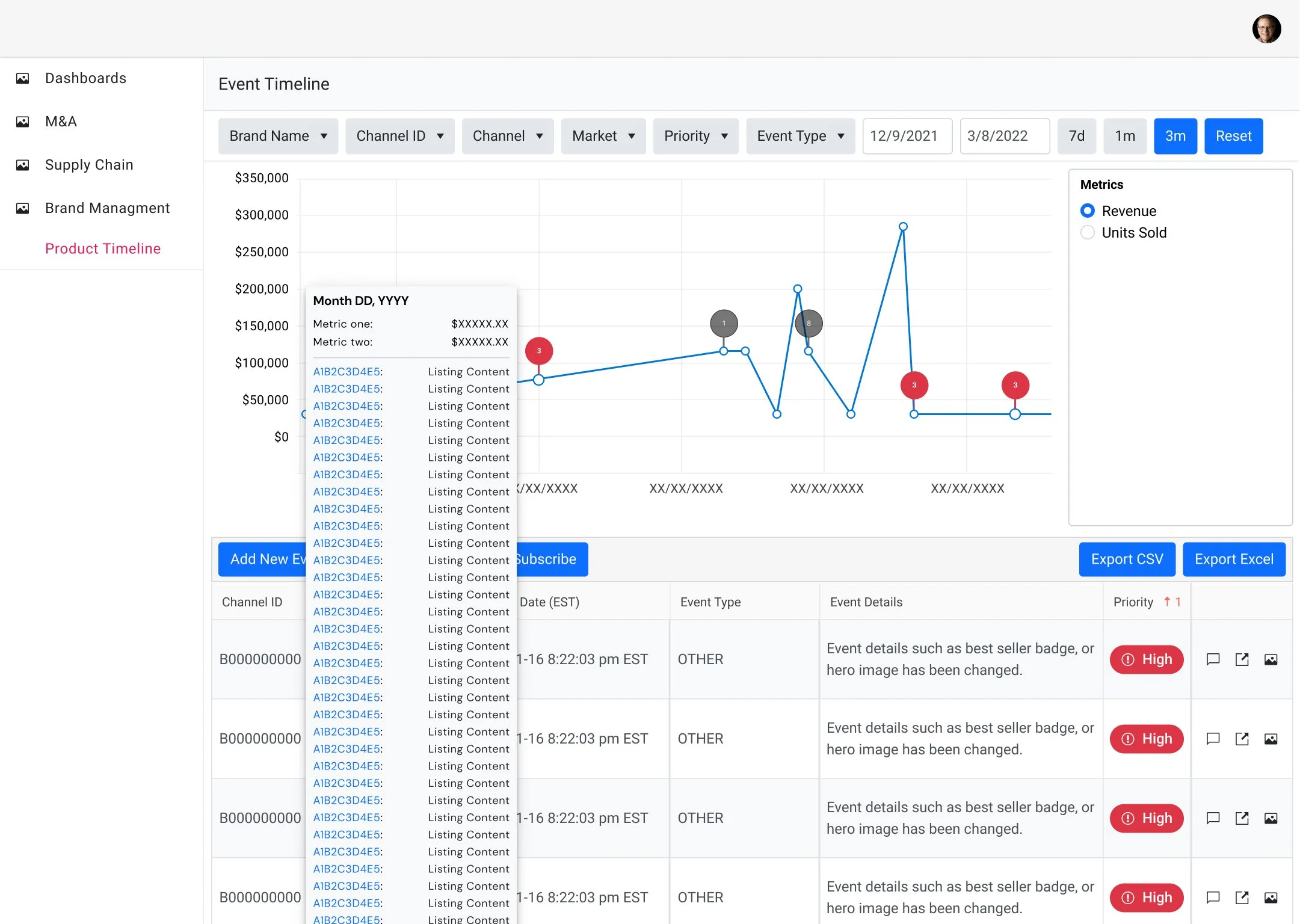Expand the Market dropdown filter

click(603, 136)
